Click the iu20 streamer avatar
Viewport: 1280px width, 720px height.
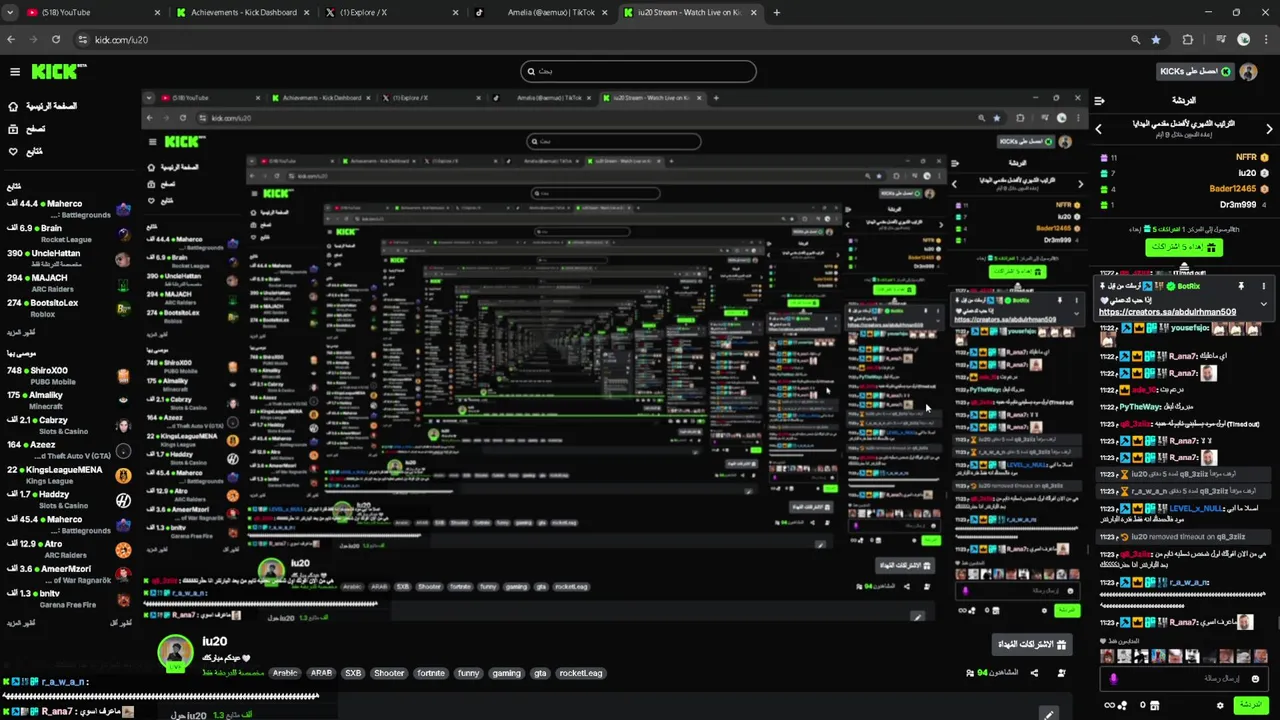pyautogui.click(x=175, y=652)
